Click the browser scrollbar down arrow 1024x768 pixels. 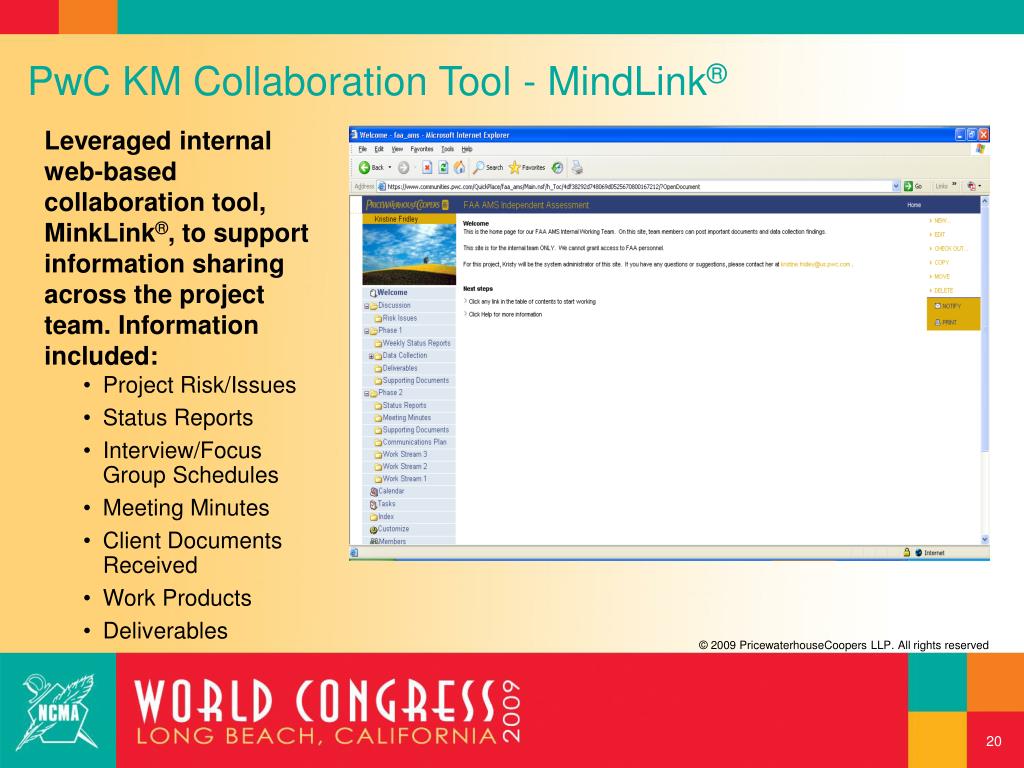point(985,539)
